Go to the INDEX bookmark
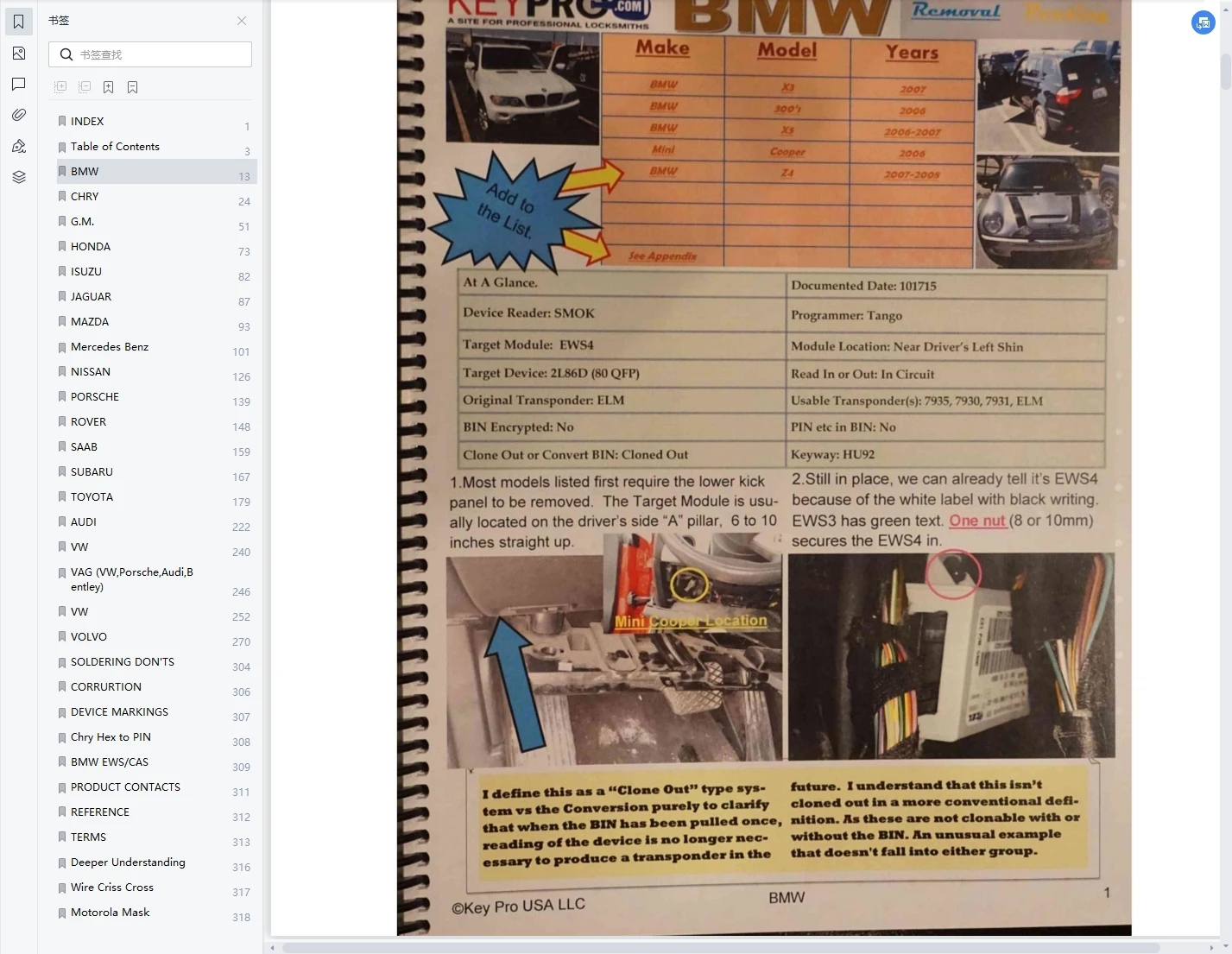 point(156,122)
